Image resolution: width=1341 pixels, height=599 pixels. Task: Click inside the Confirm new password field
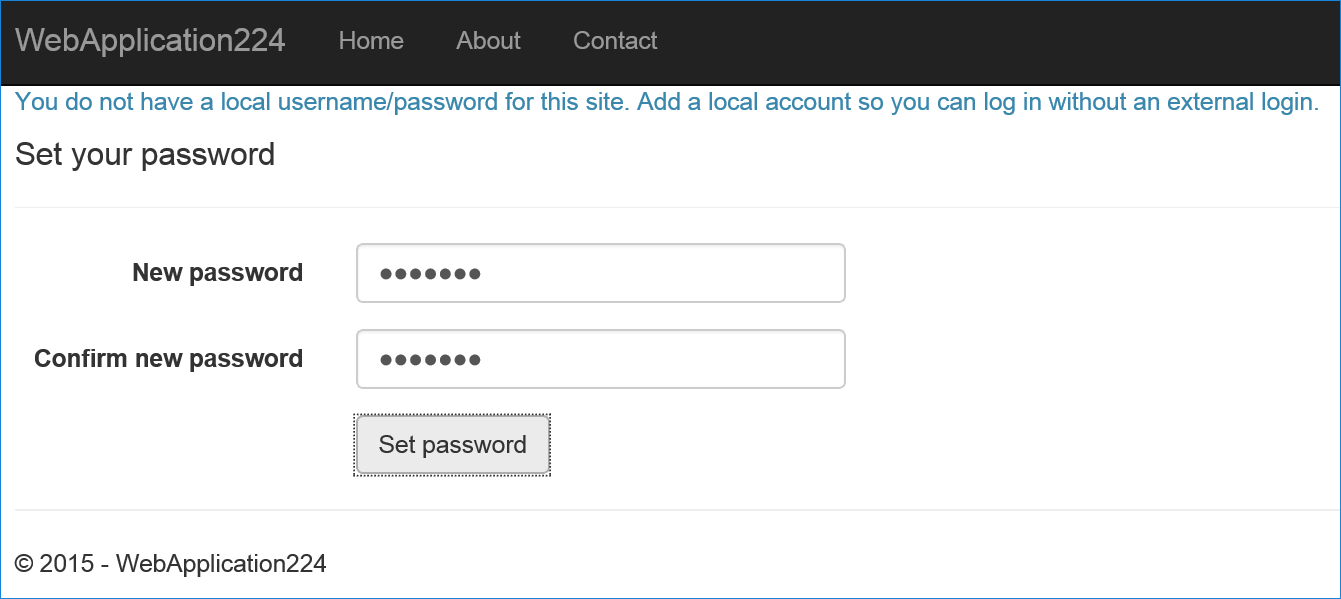point(600,358)
